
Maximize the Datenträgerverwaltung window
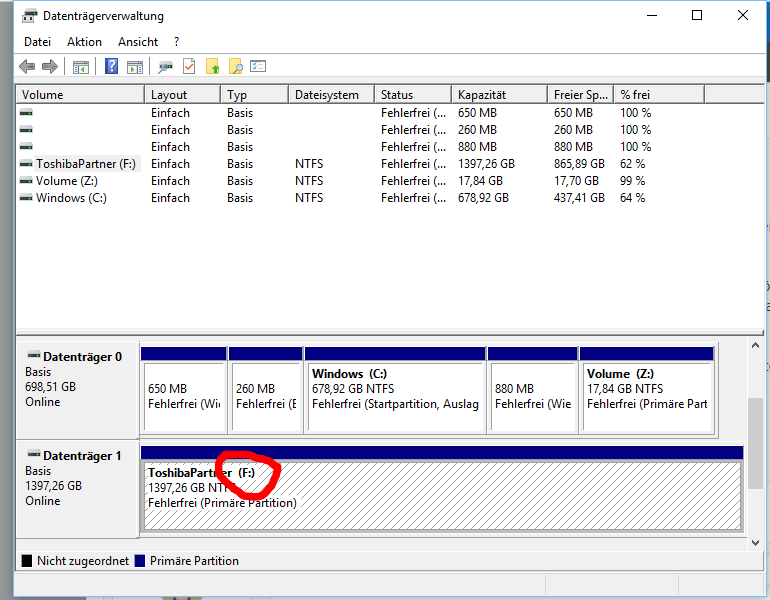pos(697,16)
